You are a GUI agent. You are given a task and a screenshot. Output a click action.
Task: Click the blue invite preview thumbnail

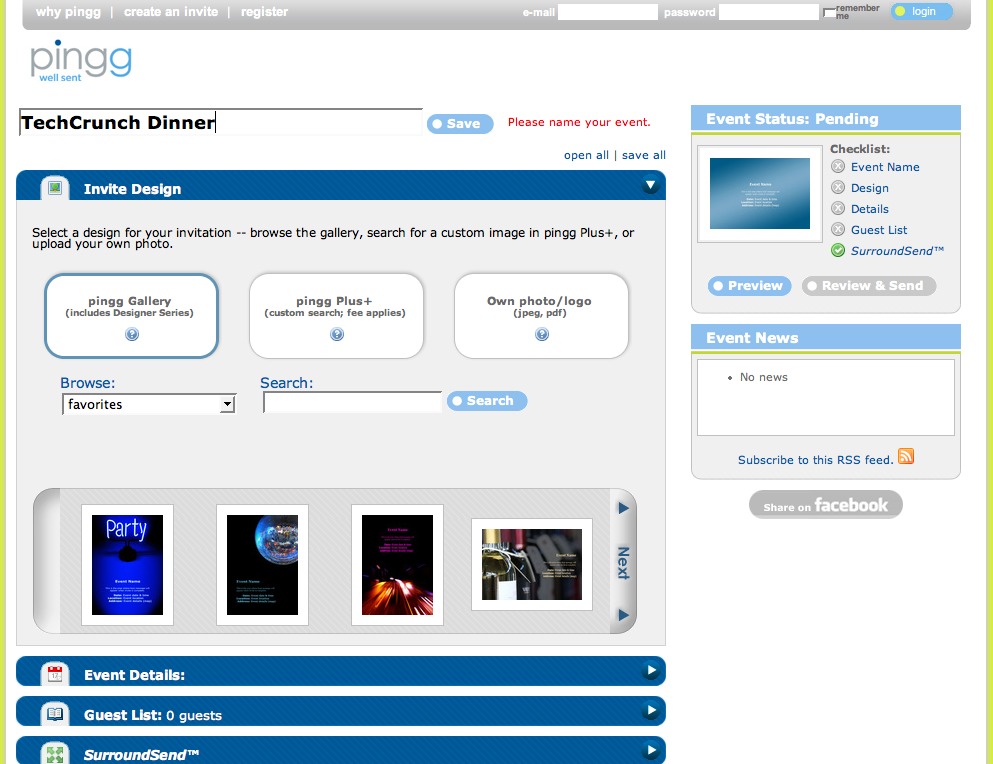[x=760, y=194]
